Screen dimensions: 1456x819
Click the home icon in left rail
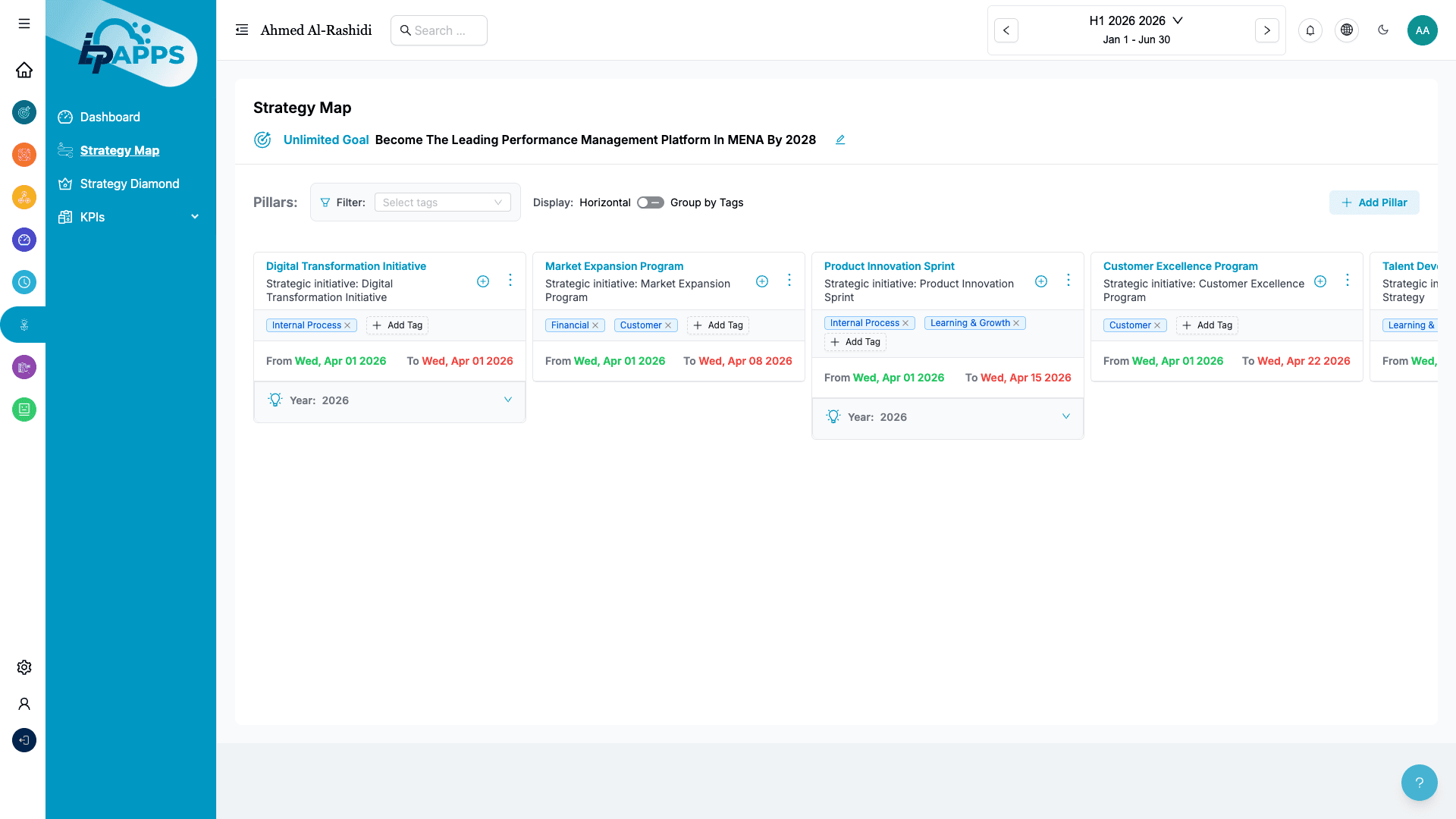(x=24, y=70)
